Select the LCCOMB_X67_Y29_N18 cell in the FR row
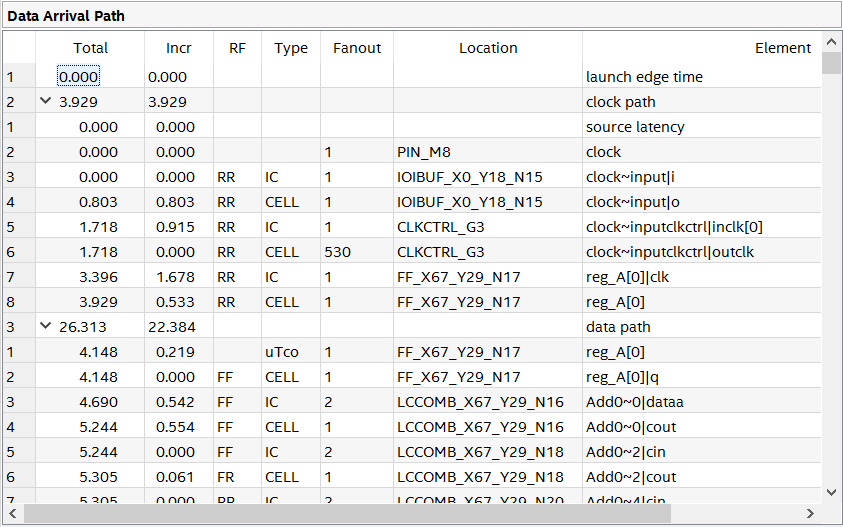 (x=488, y=477)
